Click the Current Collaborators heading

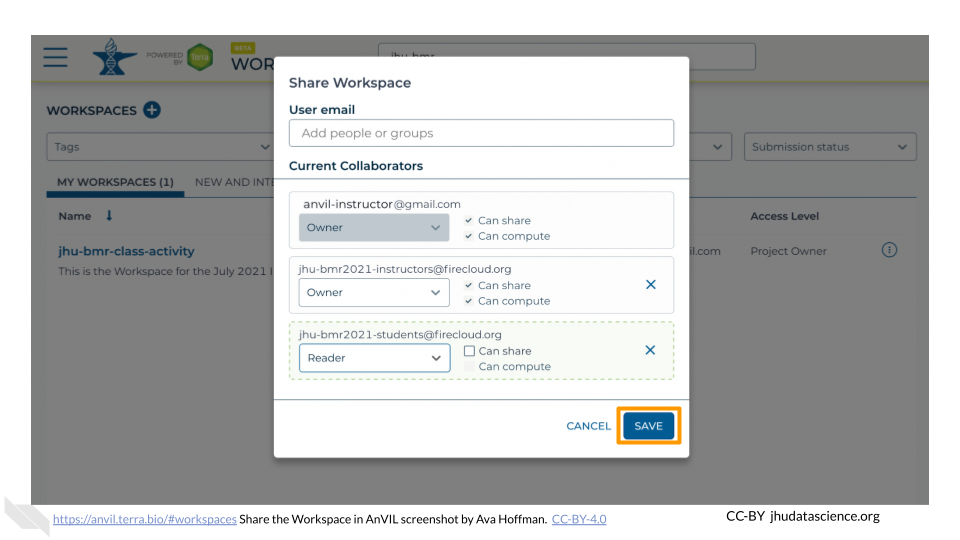356,166
